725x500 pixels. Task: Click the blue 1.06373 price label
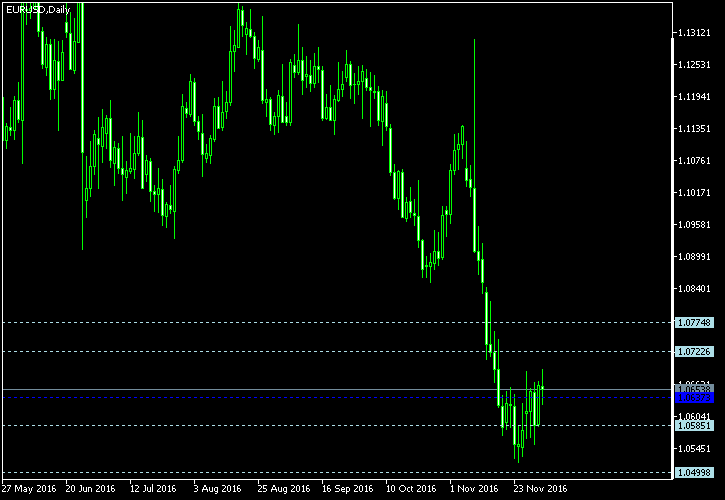pyautogui.click(x=694, y=398)
